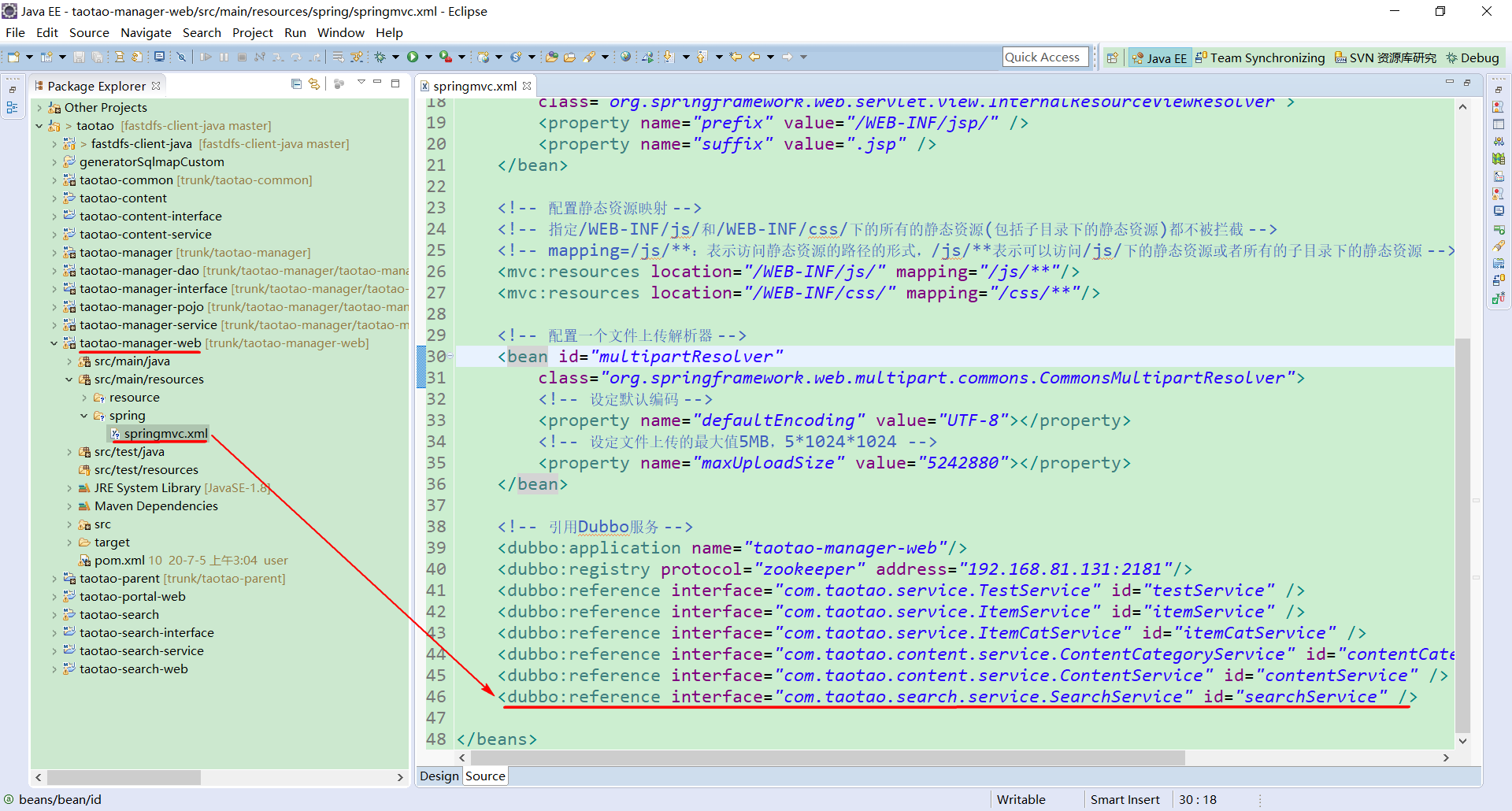Click the green Run toolbar button
This screenshot has height=811, width=1512.
(413, 57)
